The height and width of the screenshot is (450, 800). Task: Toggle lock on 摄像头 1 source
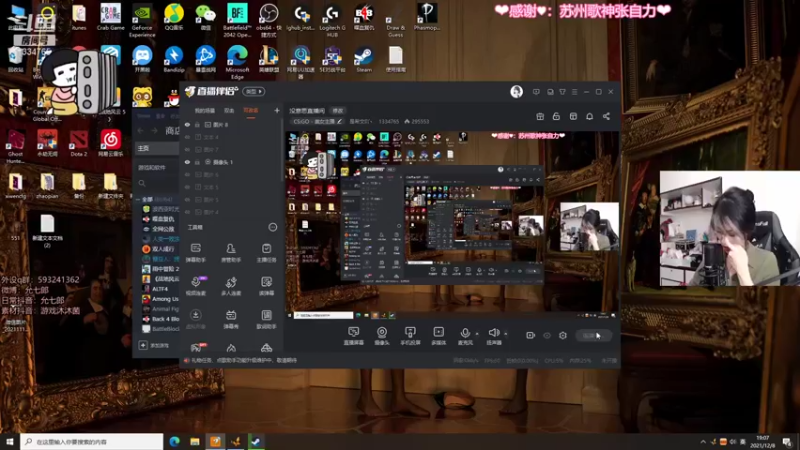point(197,162)
